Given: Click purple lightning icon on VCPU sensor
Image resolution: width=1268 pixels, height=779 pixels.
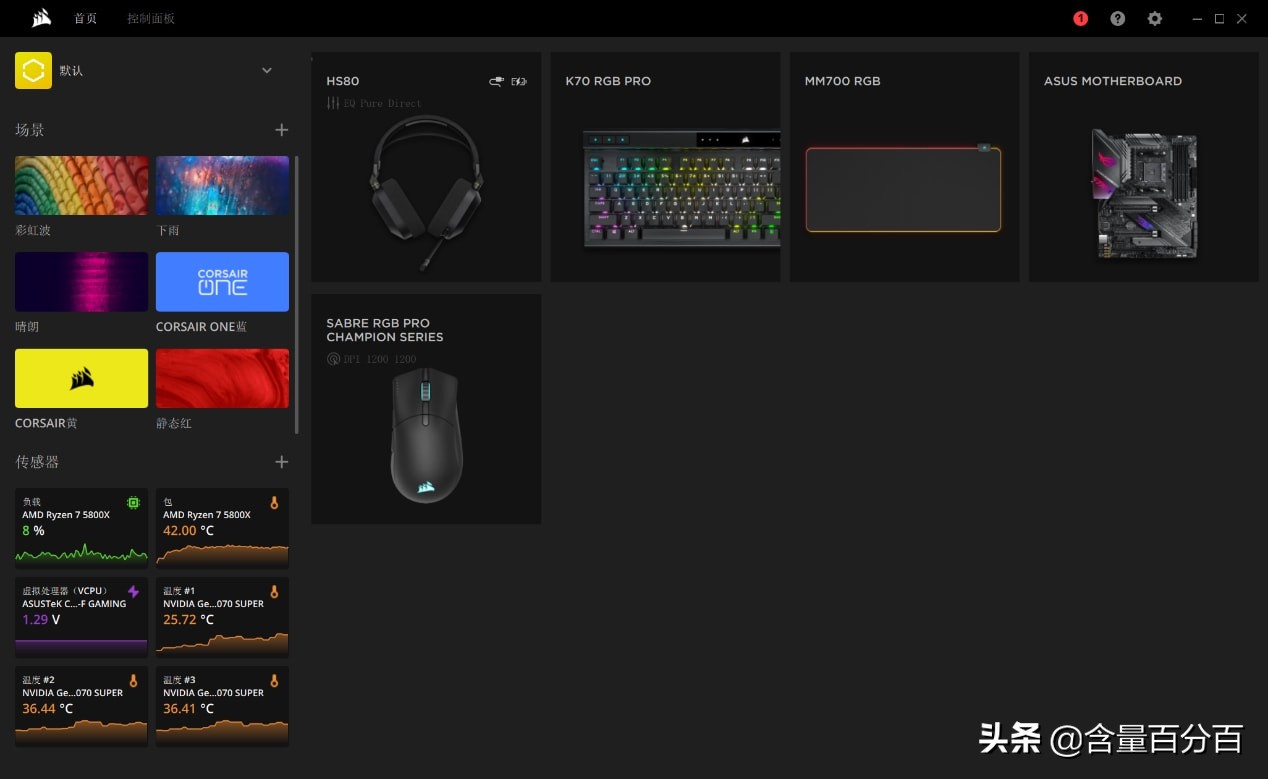Looking at the screenshot, I should pyautogui.click(x=133, y=591).
